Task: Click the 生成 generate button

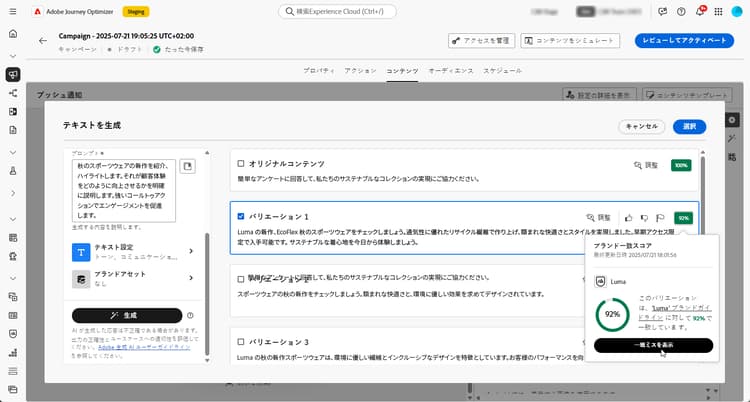Action: tap(127, 315)
